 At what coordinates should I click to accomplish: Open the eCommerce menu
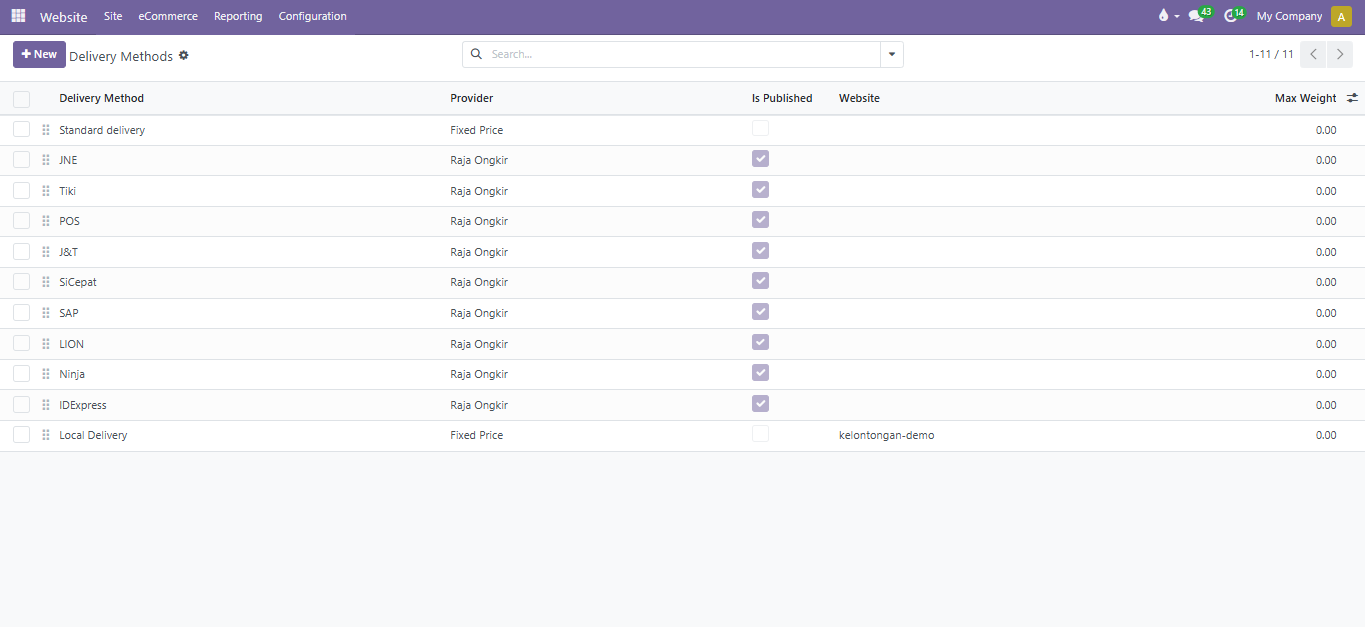click(168, 16)
